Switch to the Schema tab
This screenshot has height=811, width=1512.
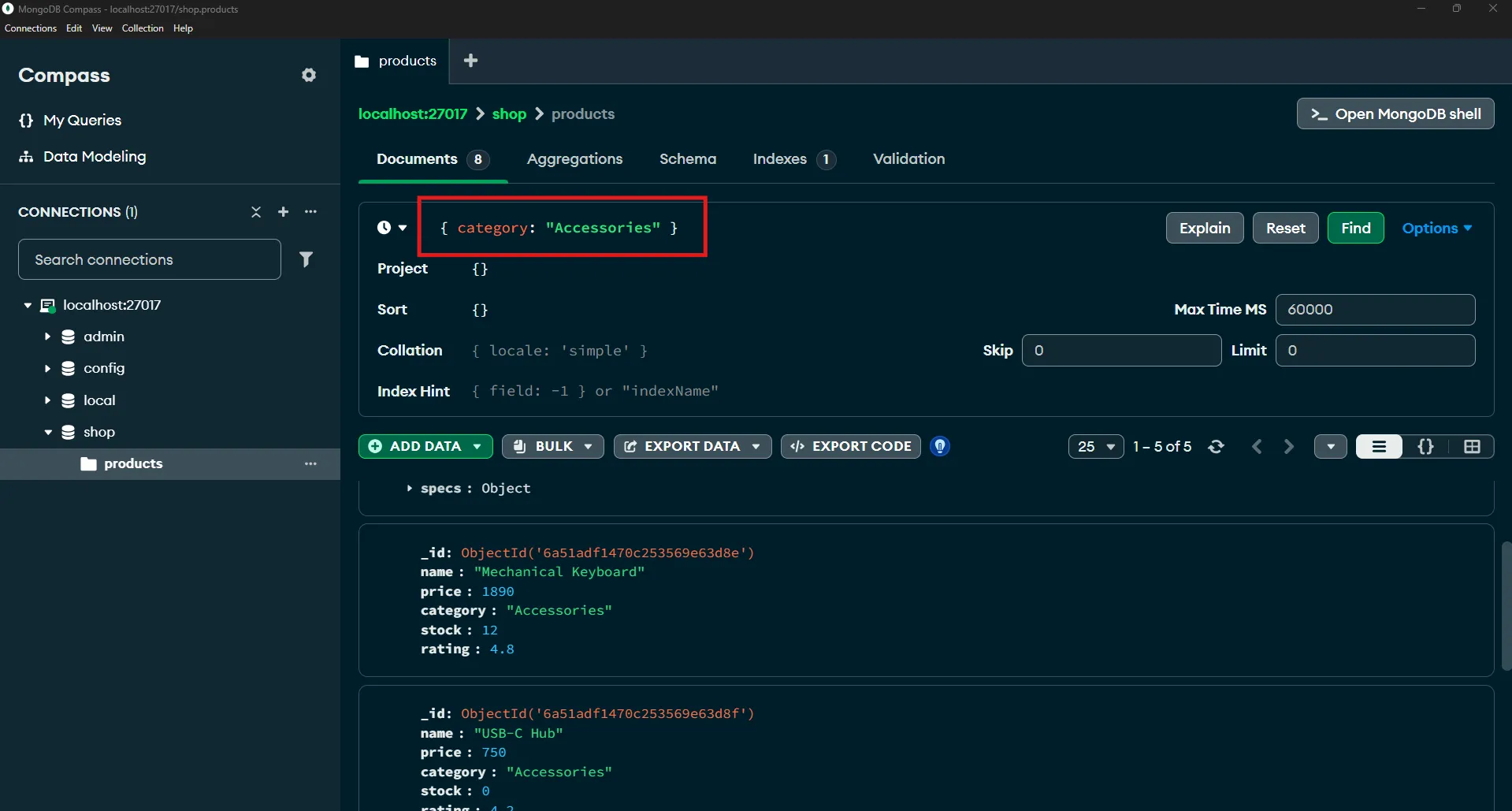(x=688, y=158)
